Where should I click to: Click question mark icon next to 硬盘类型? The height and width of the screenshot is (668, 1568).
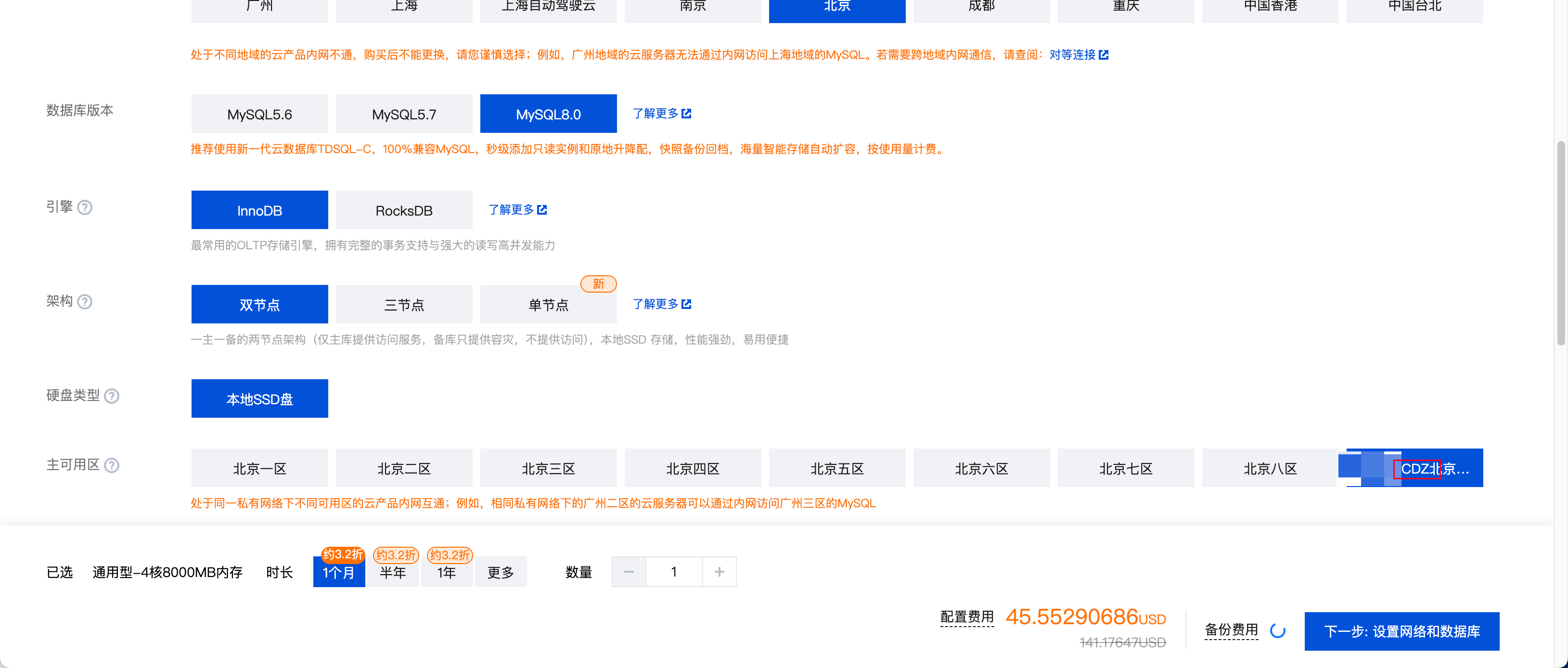pos(111,397)
